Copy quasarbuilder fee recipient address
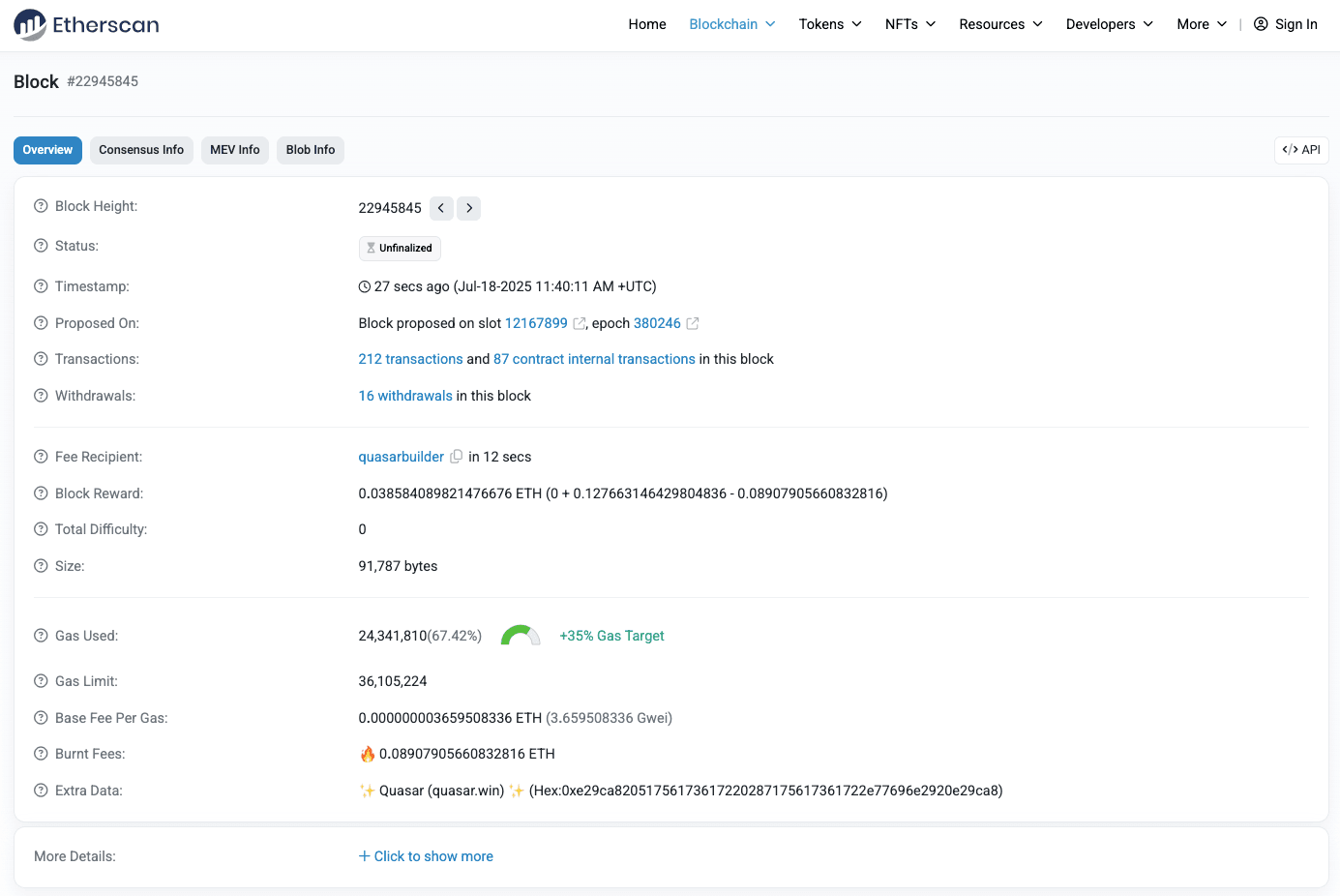 457,457
